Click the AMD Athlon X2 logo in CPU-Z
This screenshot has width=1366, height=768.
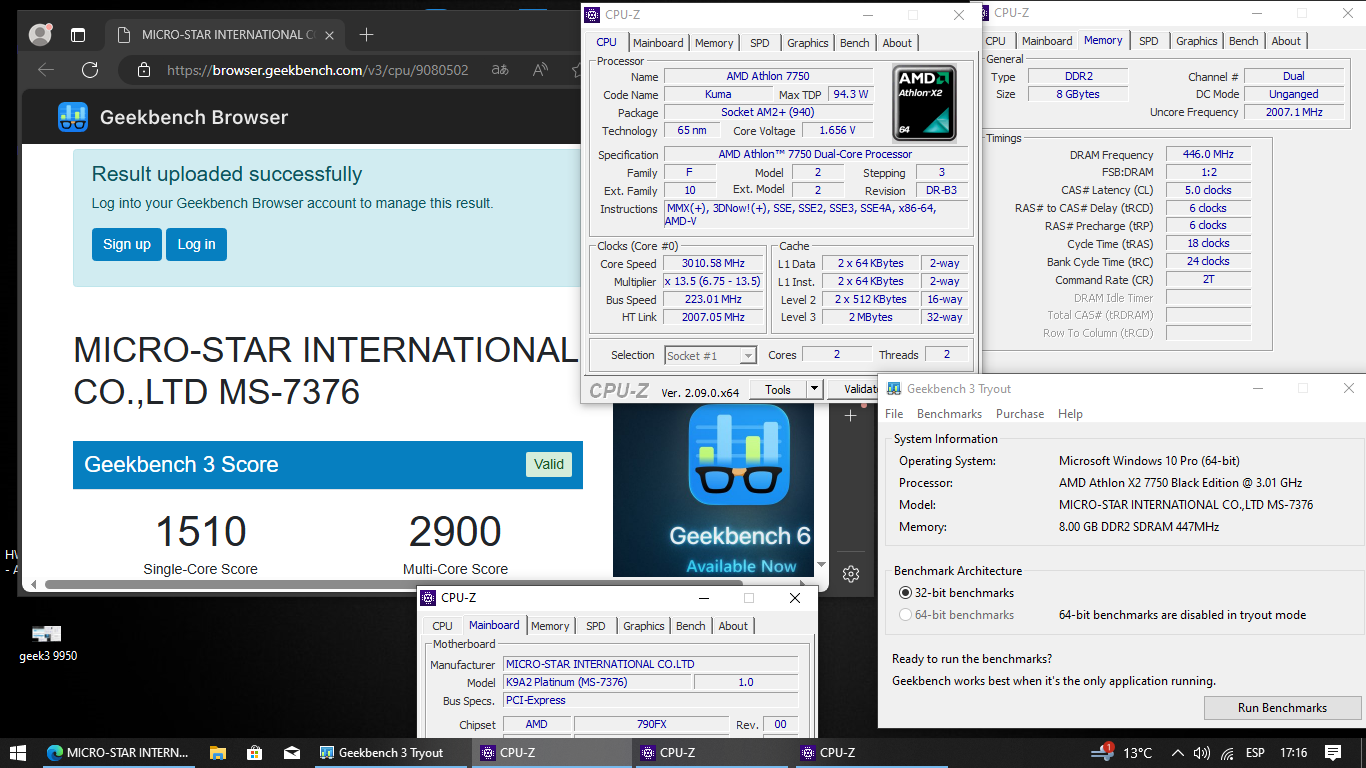(924, 102)
